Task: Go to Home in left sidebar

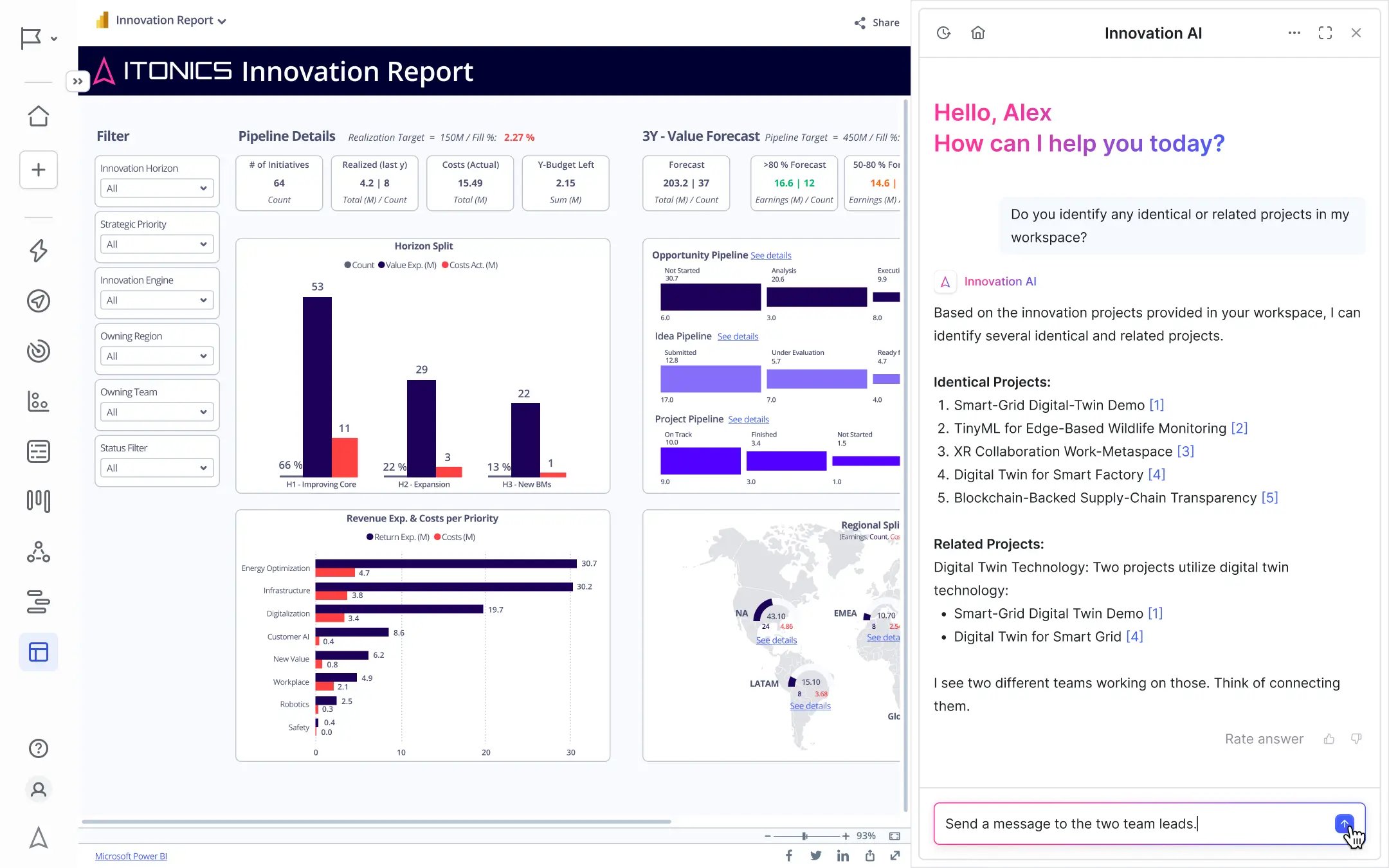Action: pos(39,116)
